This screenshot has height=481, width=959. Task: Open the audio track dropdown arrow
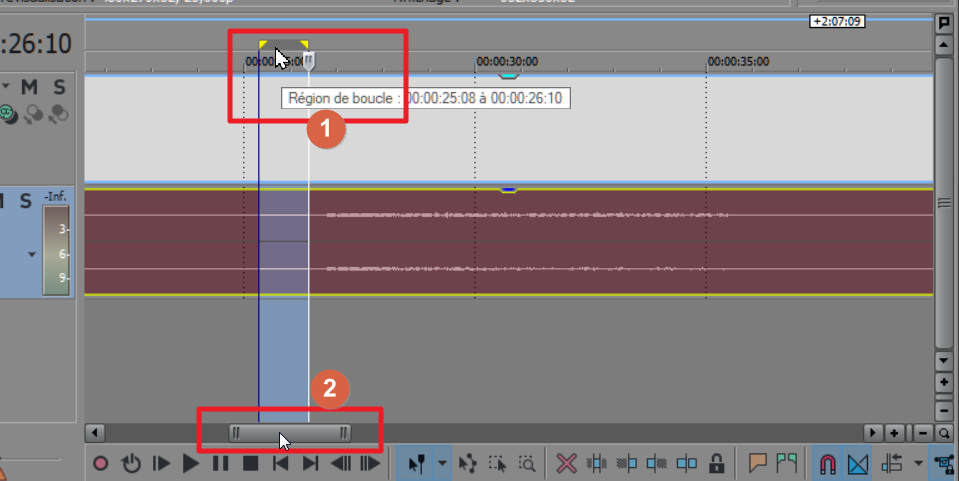click(32, 254)
